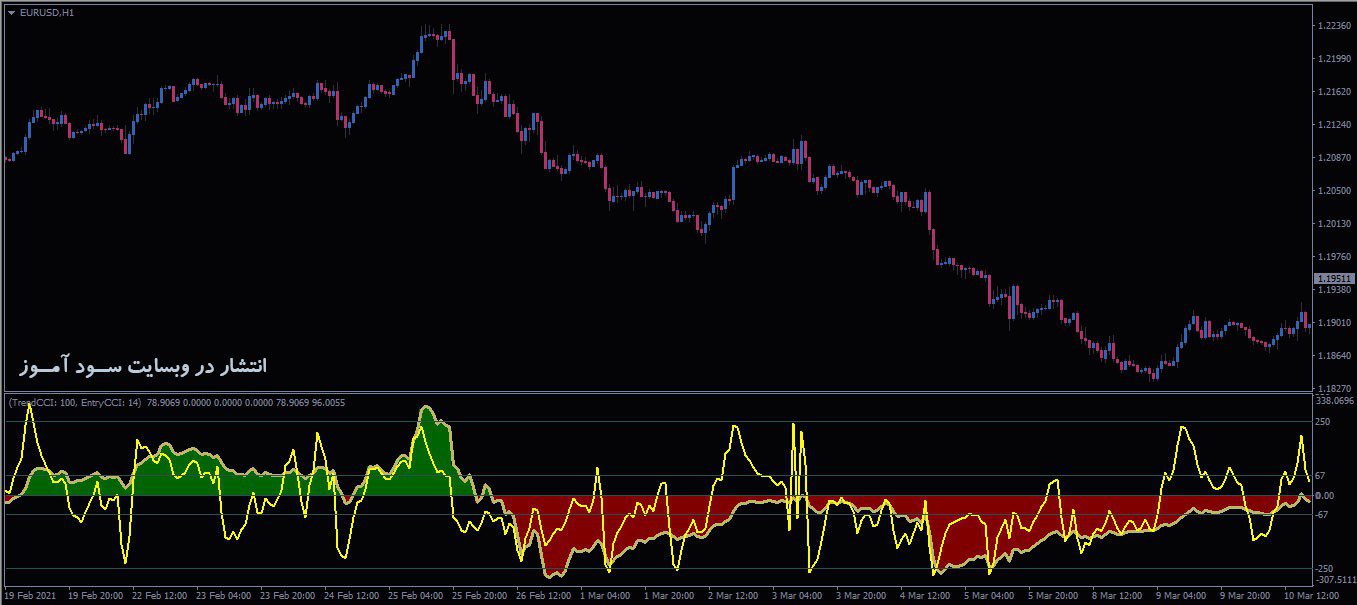Click the 67 level label on indicator scale
Viewport: 1357px width, 605px height.
[x=1320, y=476]
